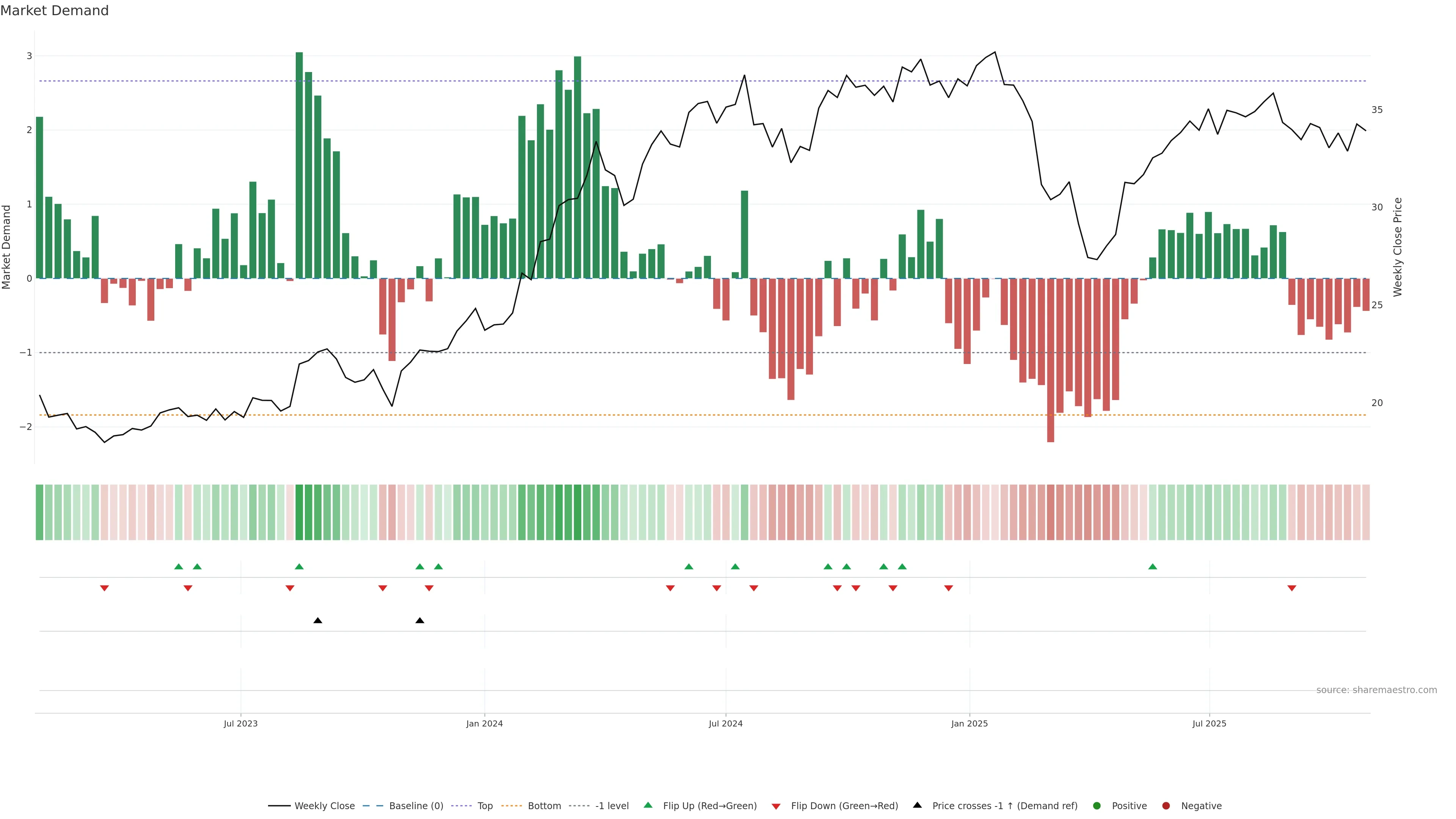The width and height of the screenshot is (1456, 819).
Task: Click the -1 level legend entry
Action: coord(612,806)
